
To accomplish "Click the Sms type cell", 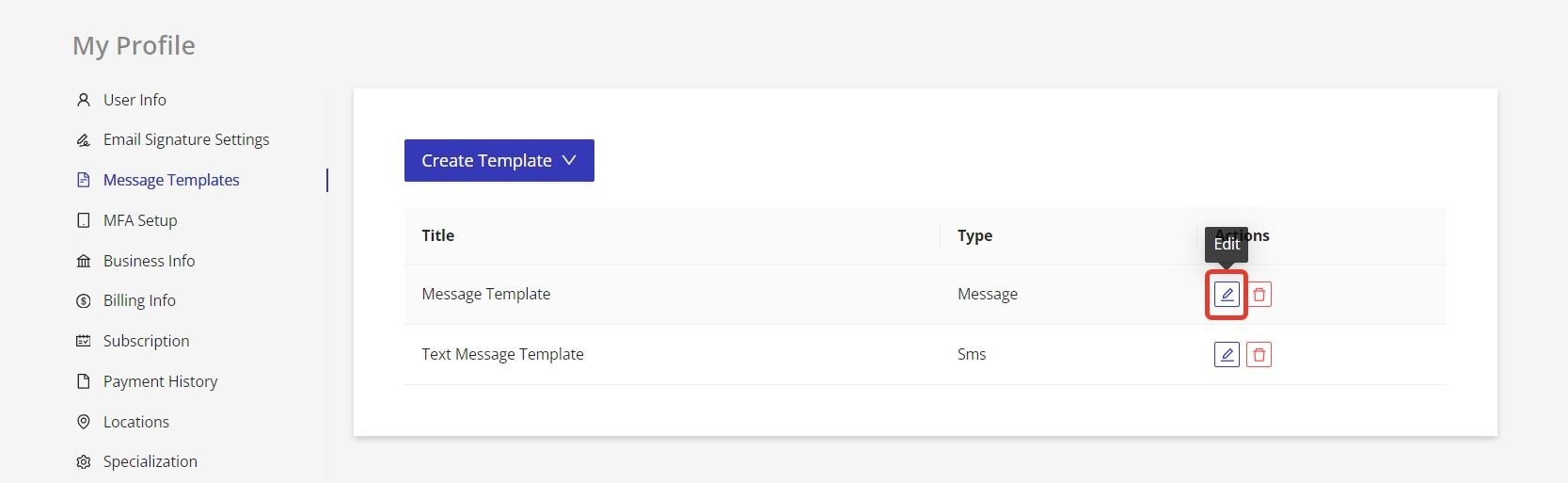I will (972, 354).
